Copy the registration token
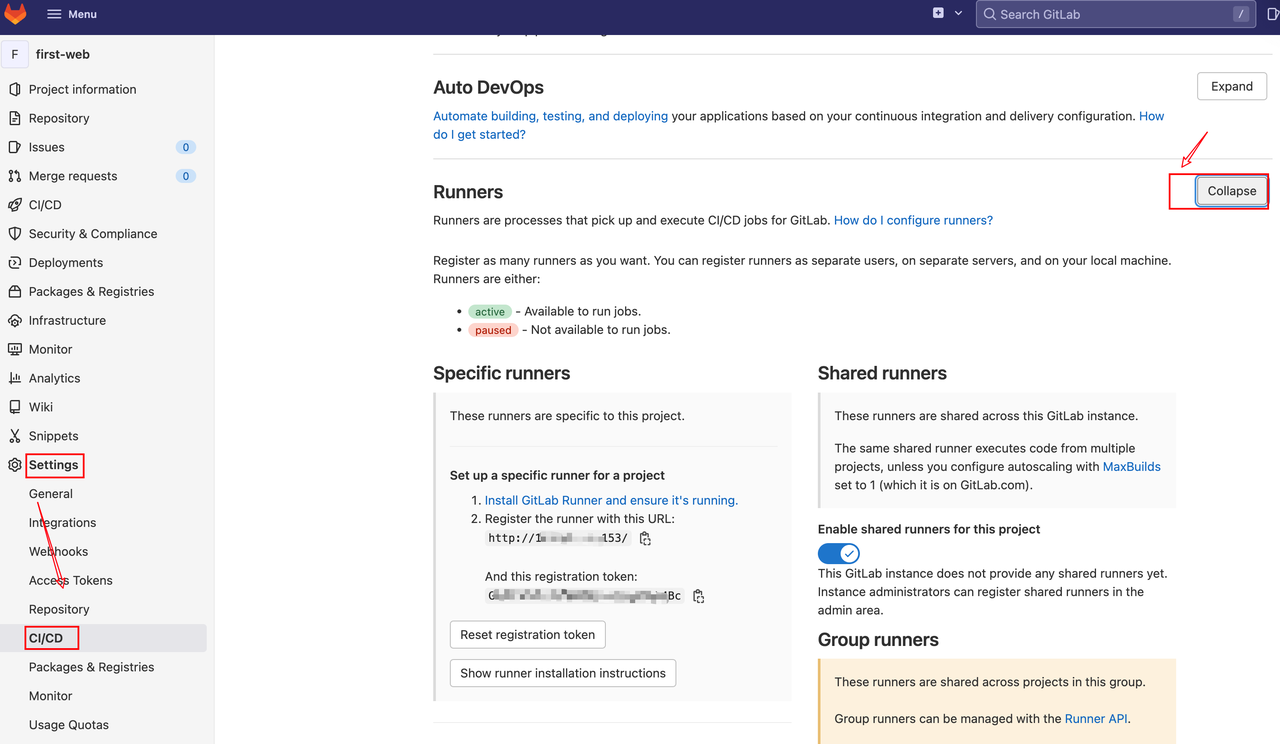The image size is (1280, 744). (698, 596)
